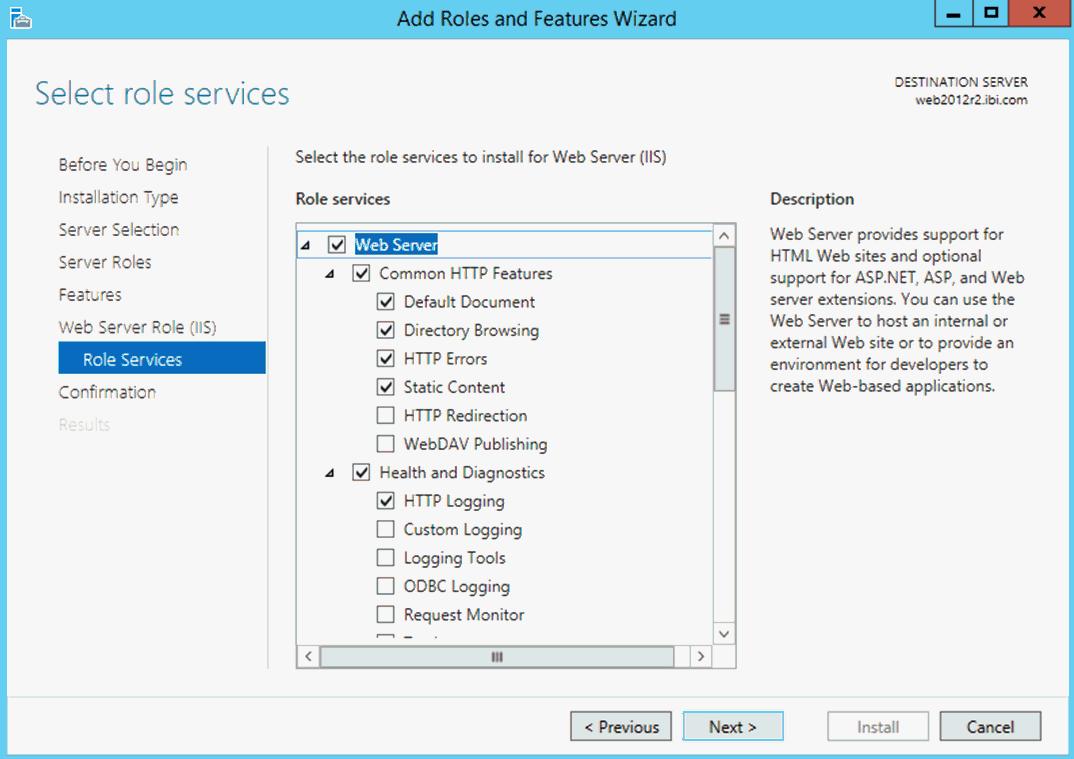Select the Static Content label
This screenshot has width=1074, height=759.
pos(454,387)
